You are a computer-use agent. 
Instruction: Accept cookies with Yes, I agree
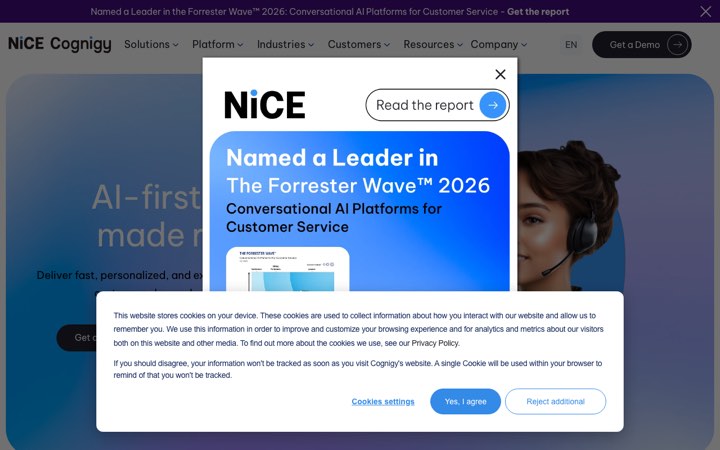[x=465, y=401]
